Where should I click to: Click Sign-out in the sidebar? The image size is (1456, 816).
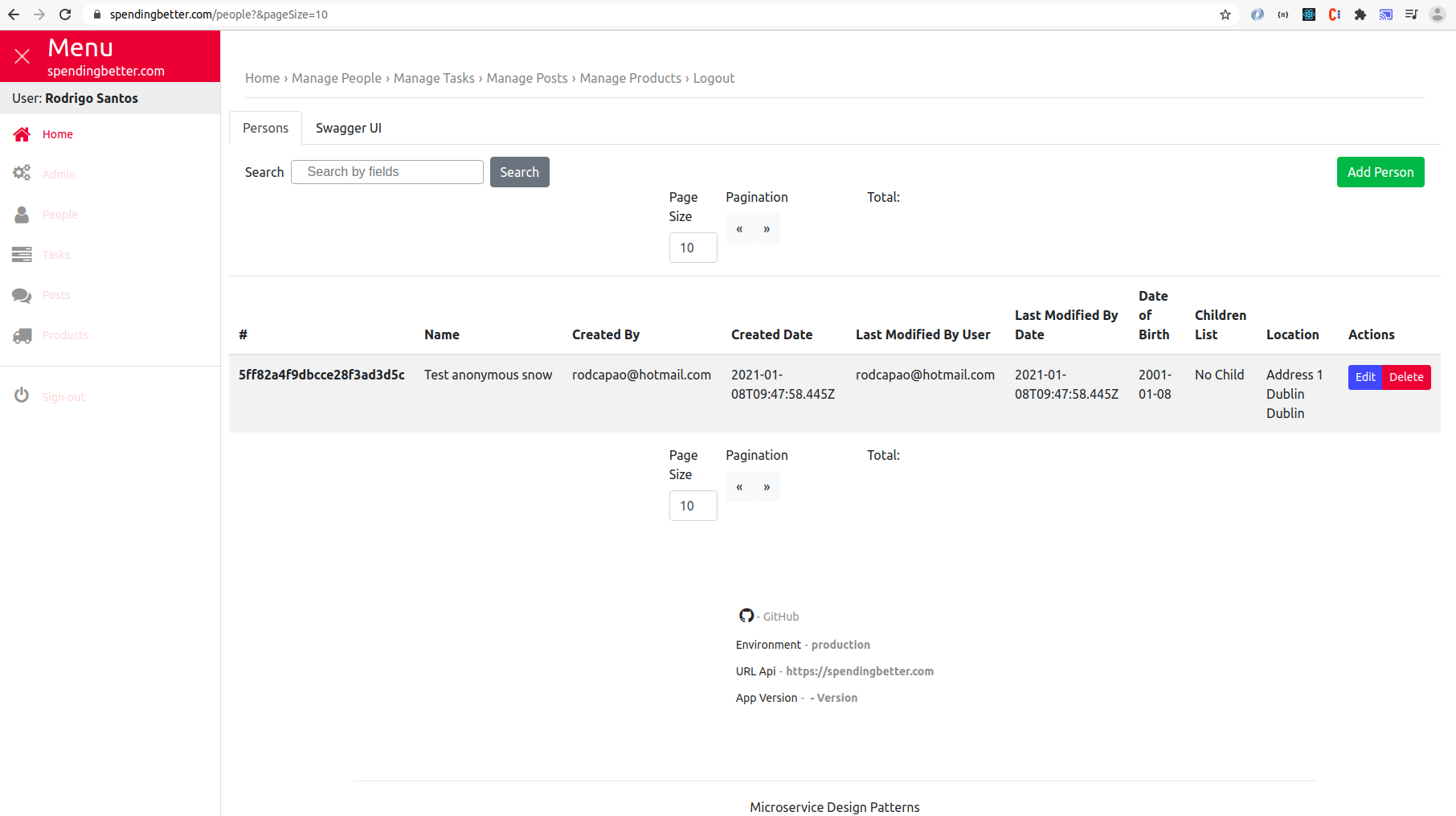pos(63,397)
